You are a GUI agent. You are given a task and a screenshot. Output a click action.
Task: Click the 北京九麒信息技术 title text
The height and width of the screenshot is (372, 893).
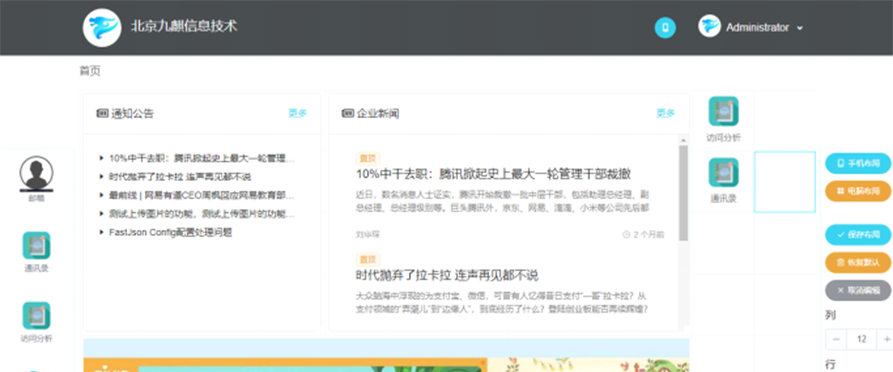(x=183, y=26)
